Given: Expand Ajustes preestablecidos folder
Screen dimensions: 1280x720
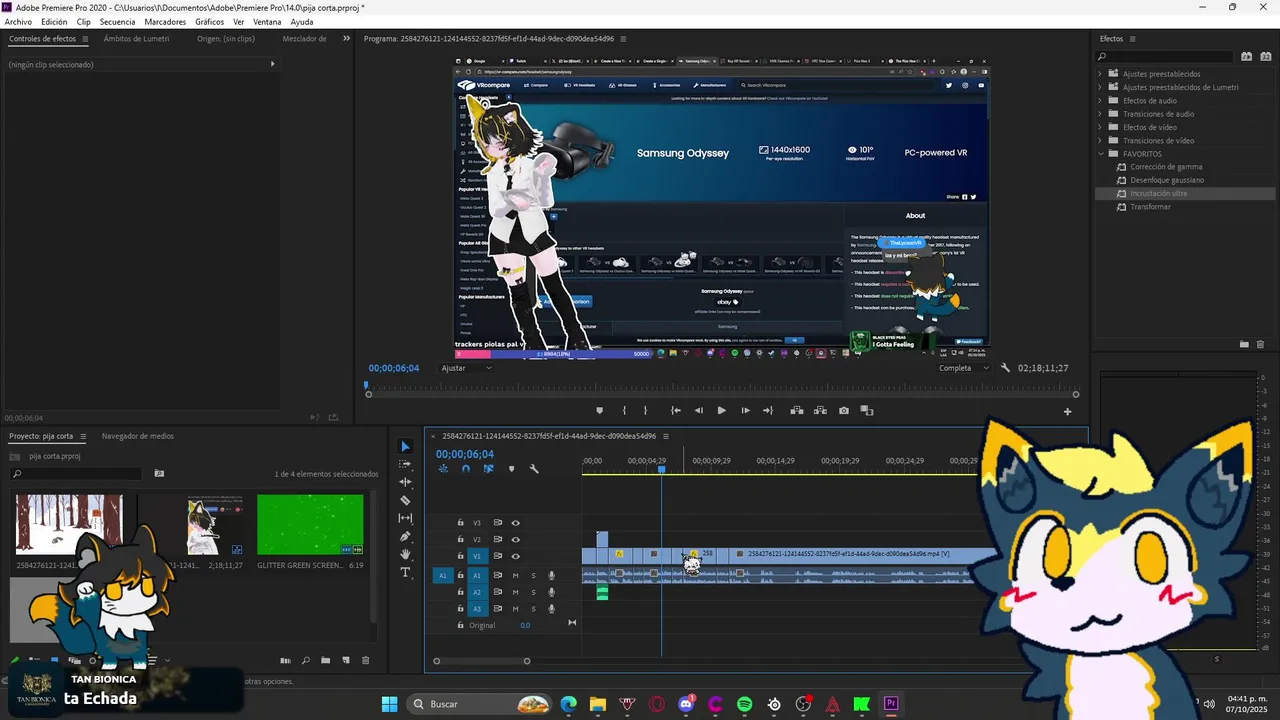Looking at the screenshot, I should coord(1100,74).
